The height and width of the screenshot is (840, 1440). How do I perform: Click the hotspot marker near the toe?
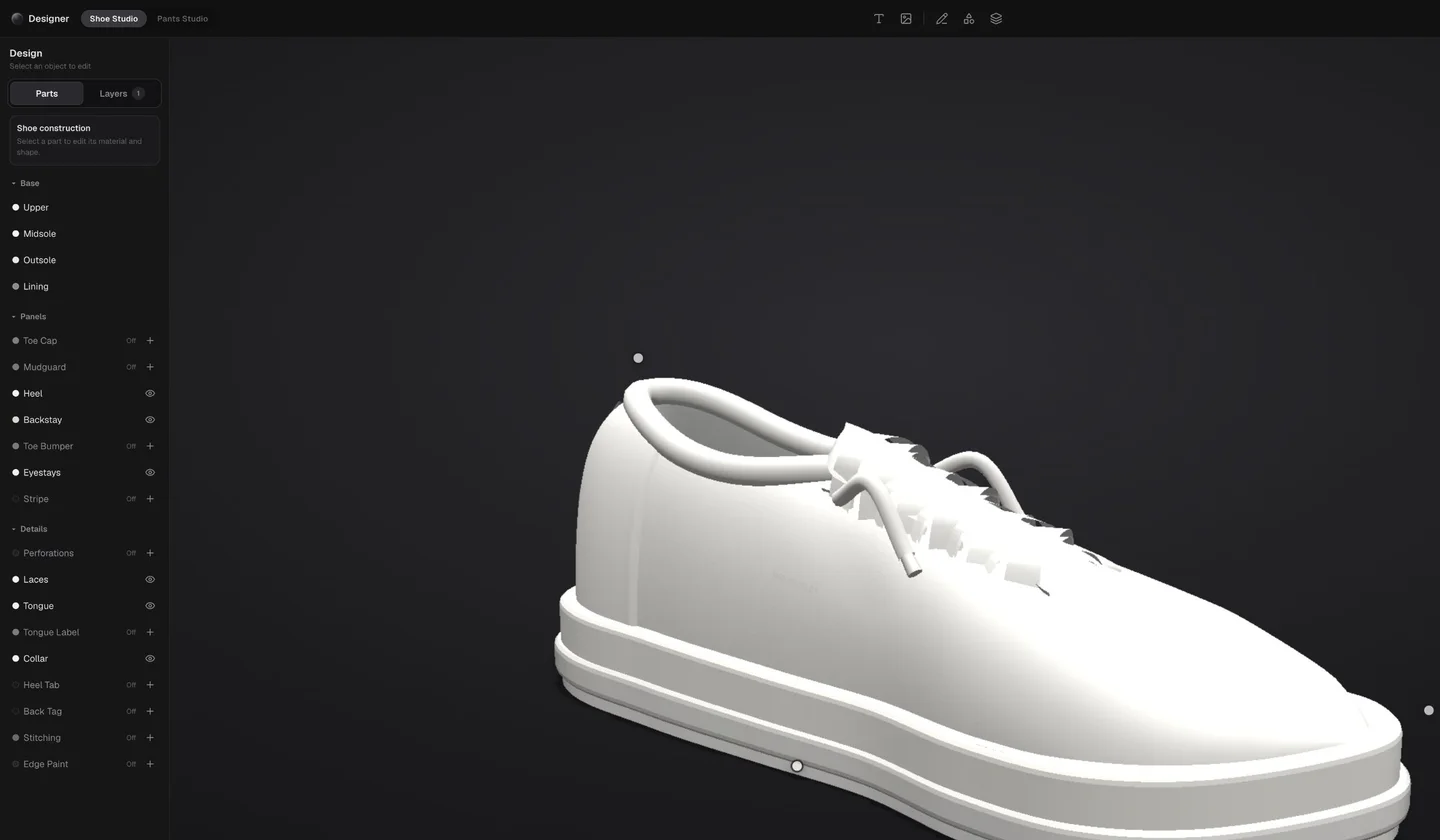[x=1429, y=710]
